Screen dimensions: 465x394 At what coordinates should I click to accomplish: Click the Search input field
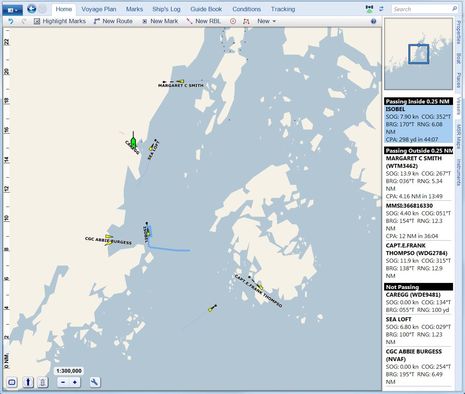click(421, 9)
